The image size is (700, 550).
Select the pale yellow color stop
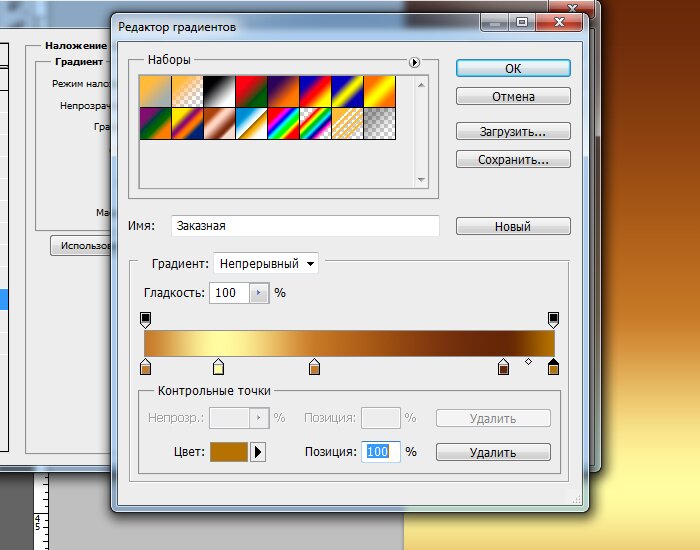click(218, 368)
